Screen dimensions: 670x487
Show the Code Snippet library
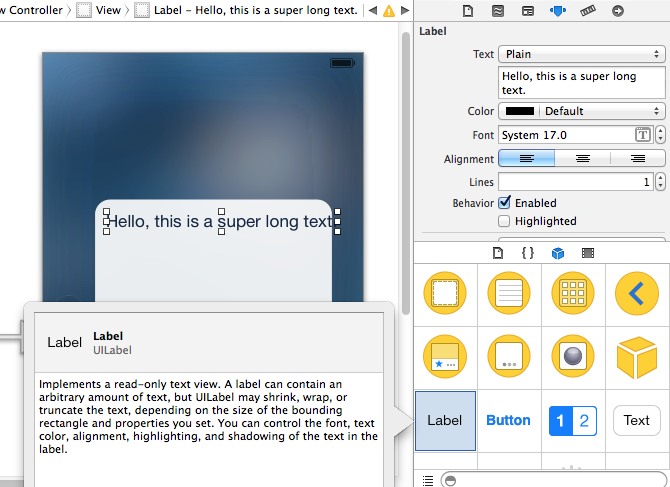pyautogui.click(x=528, y=253)
